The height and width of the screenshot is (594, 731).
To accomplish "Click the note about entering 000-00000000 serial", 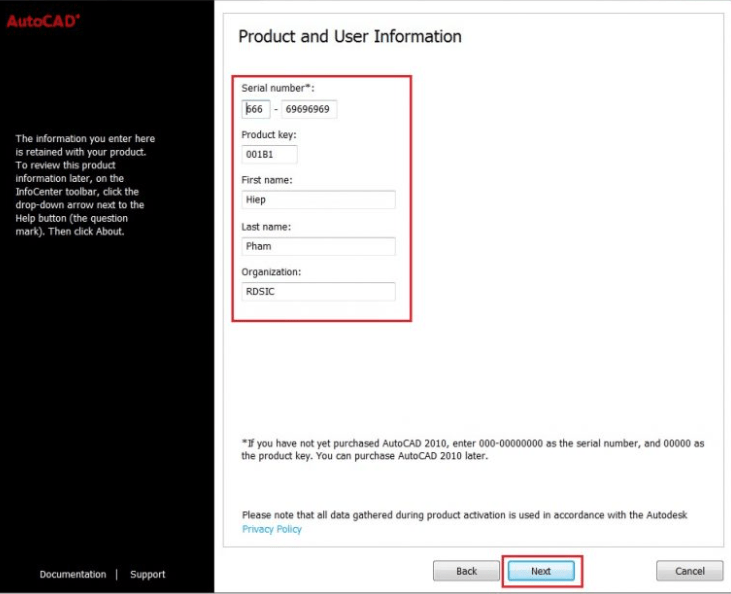I will tap(473, 449).
